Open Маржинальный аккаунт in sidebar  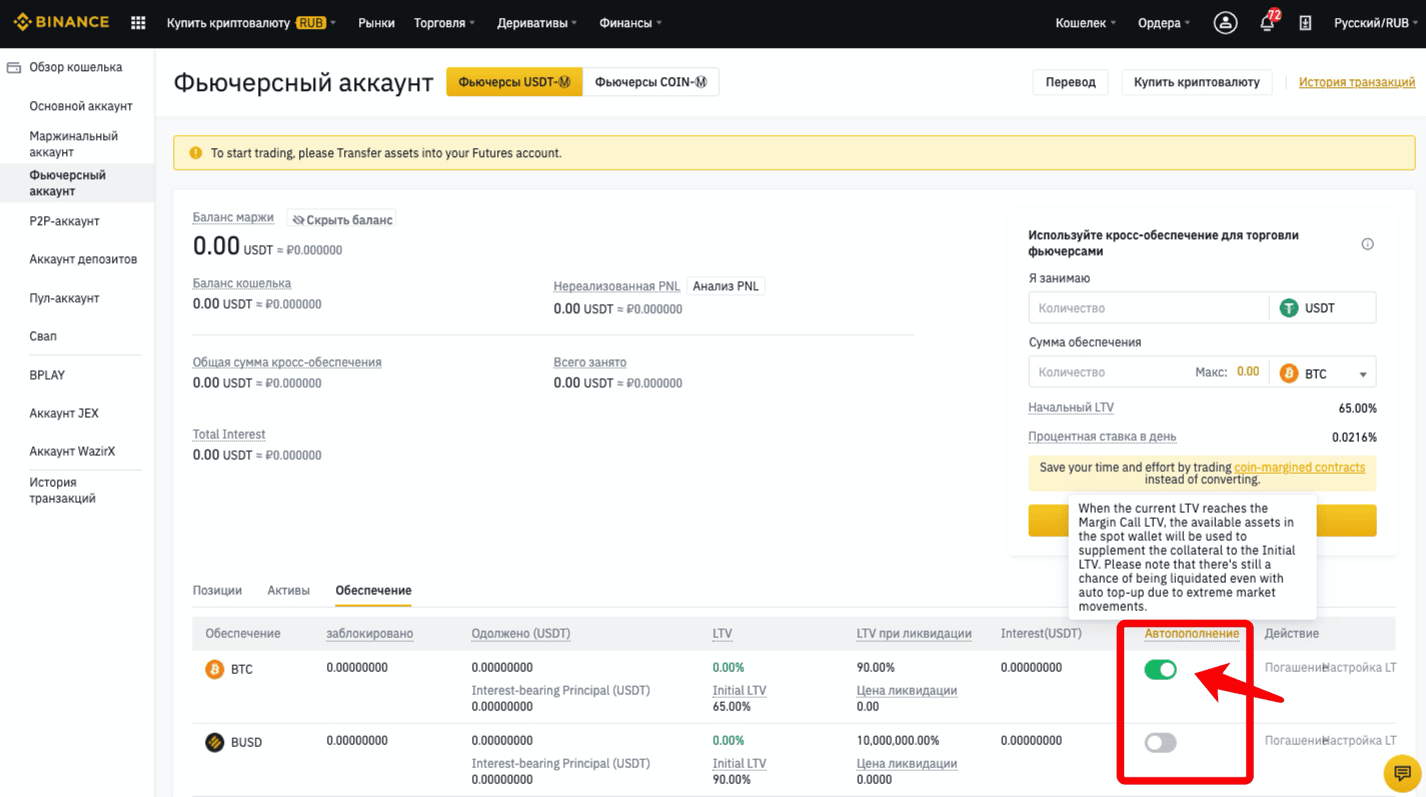[x=74, y=144]
